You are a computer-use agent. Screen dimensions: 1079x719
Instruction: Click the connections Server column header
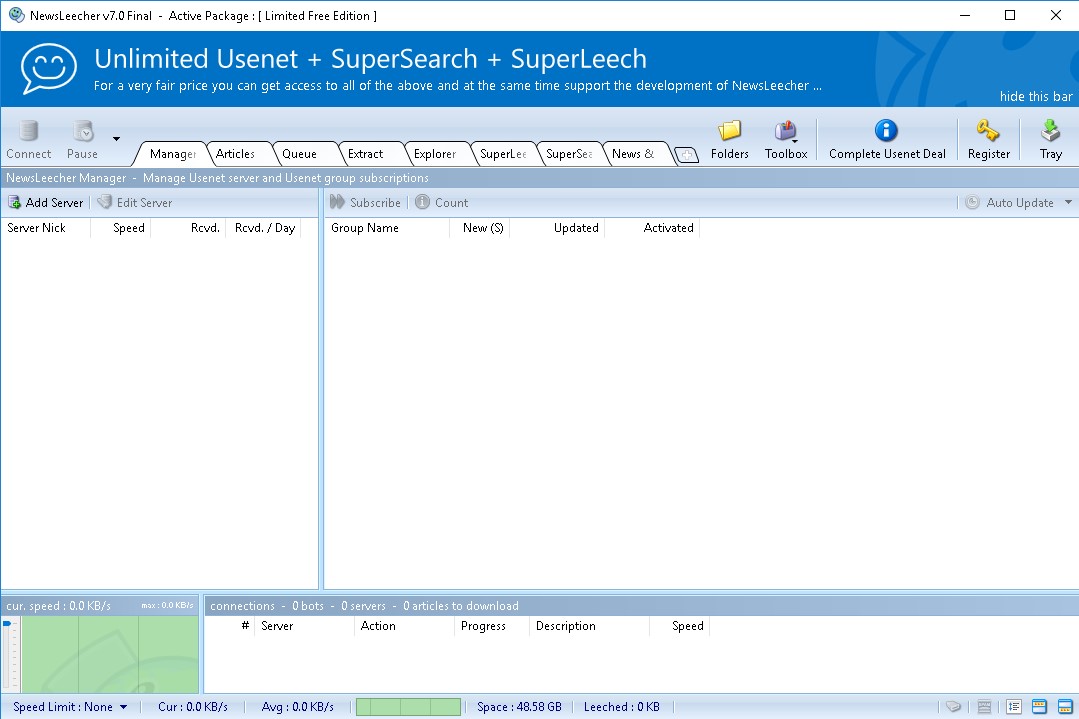[305, 625]
